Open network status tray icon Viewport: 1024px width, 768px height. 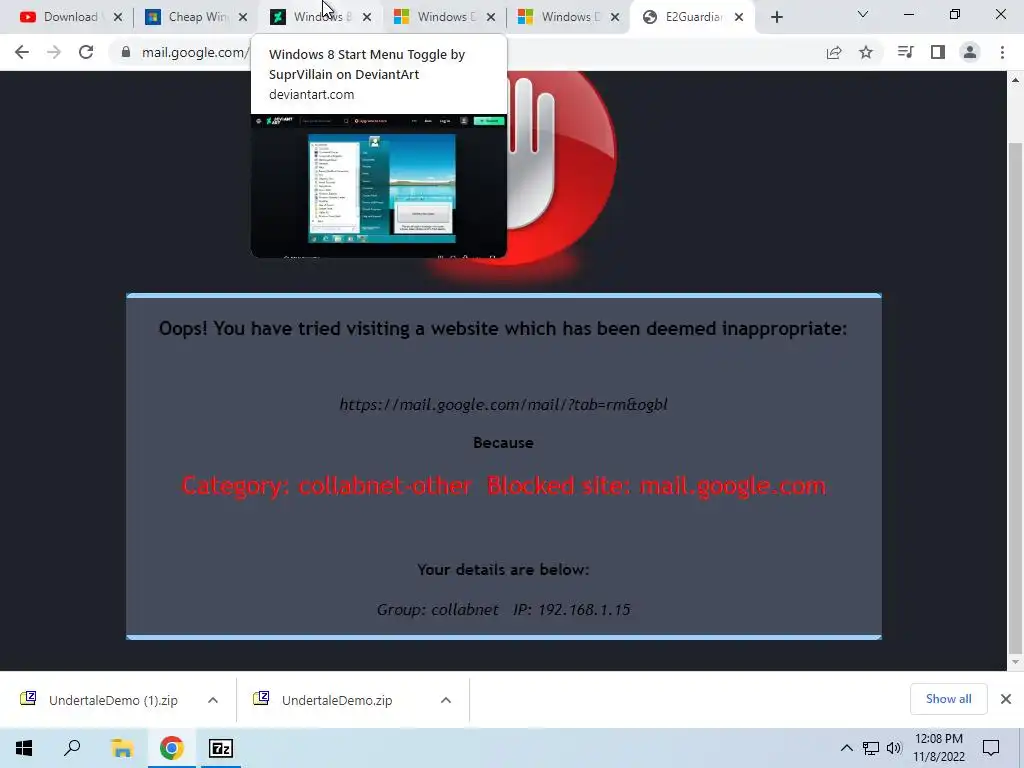(x=871, y=748)
